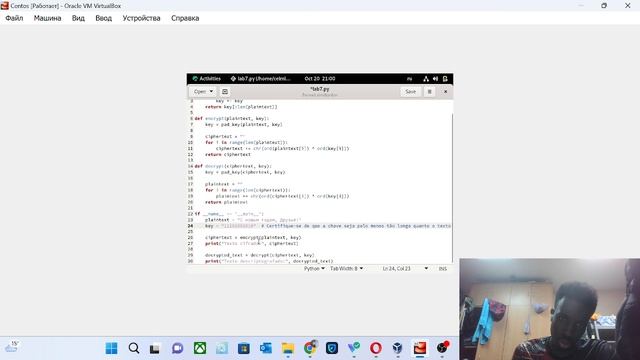Open Opera browser from the taskbar

(x=376, y=348)
